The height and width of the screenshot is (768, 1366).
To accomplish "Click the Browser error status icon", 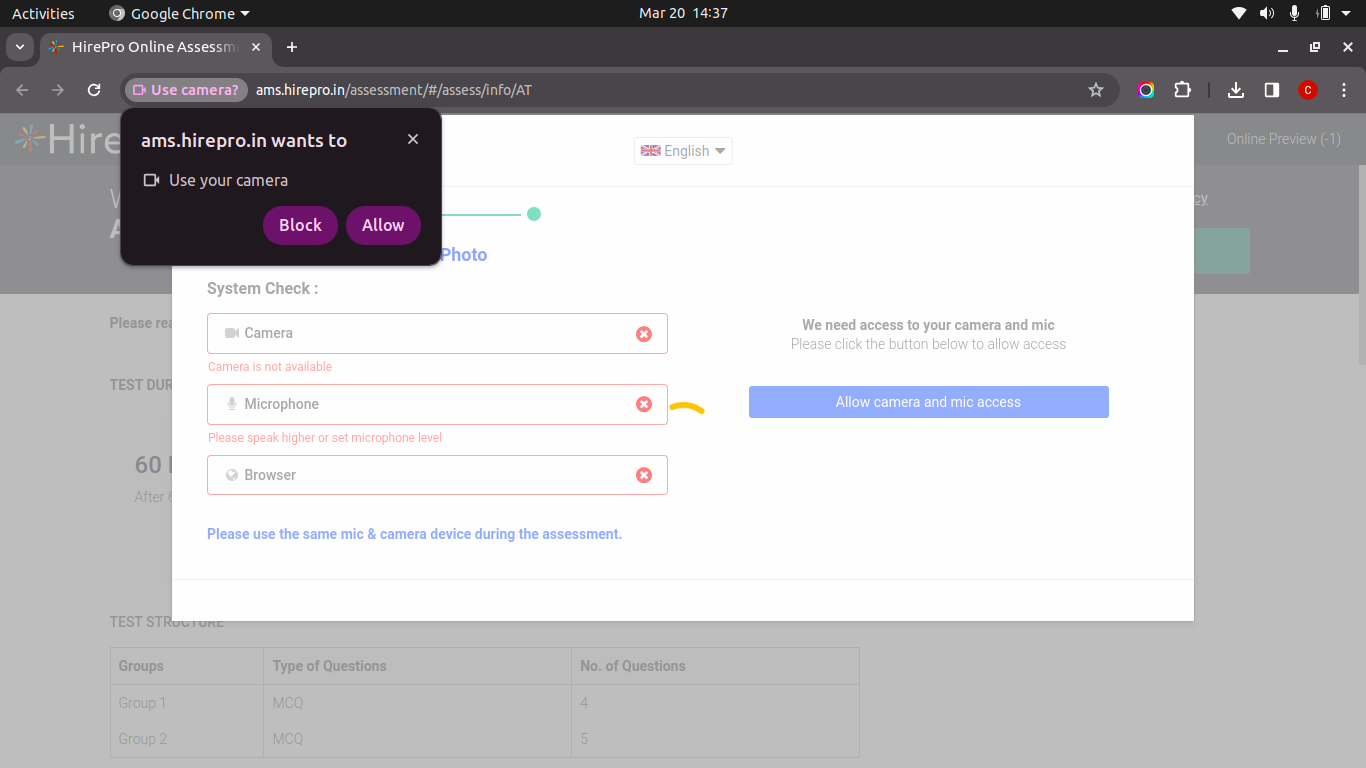I will tap(644, 475).
